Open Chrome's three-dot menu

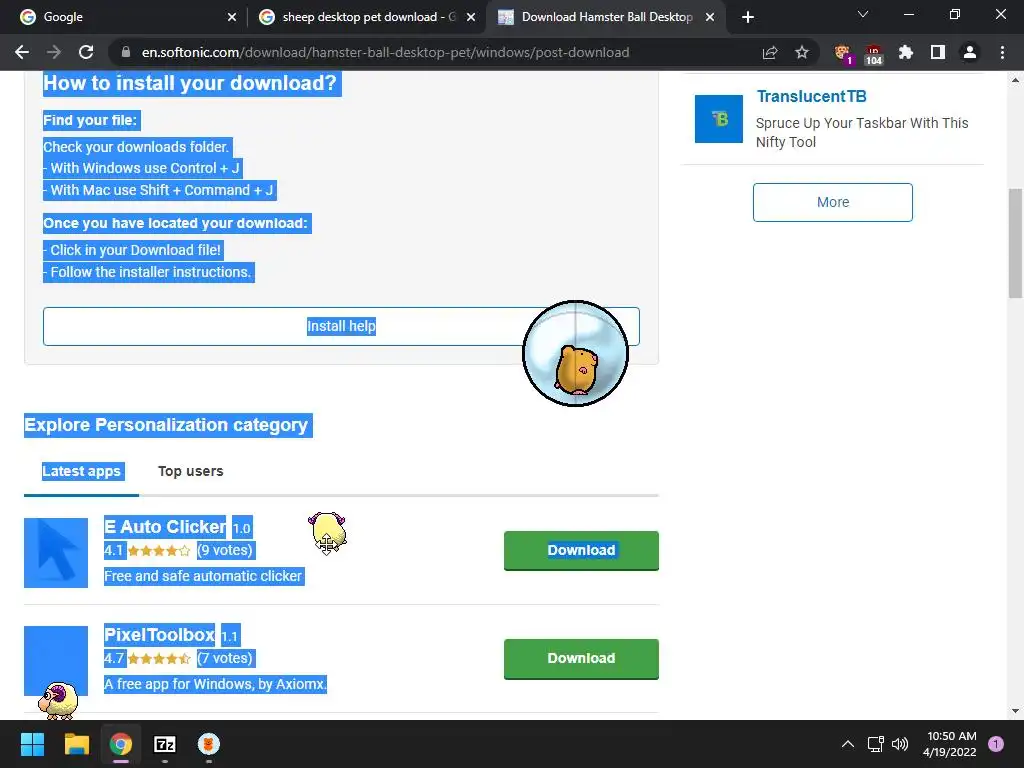point(1002,52)
